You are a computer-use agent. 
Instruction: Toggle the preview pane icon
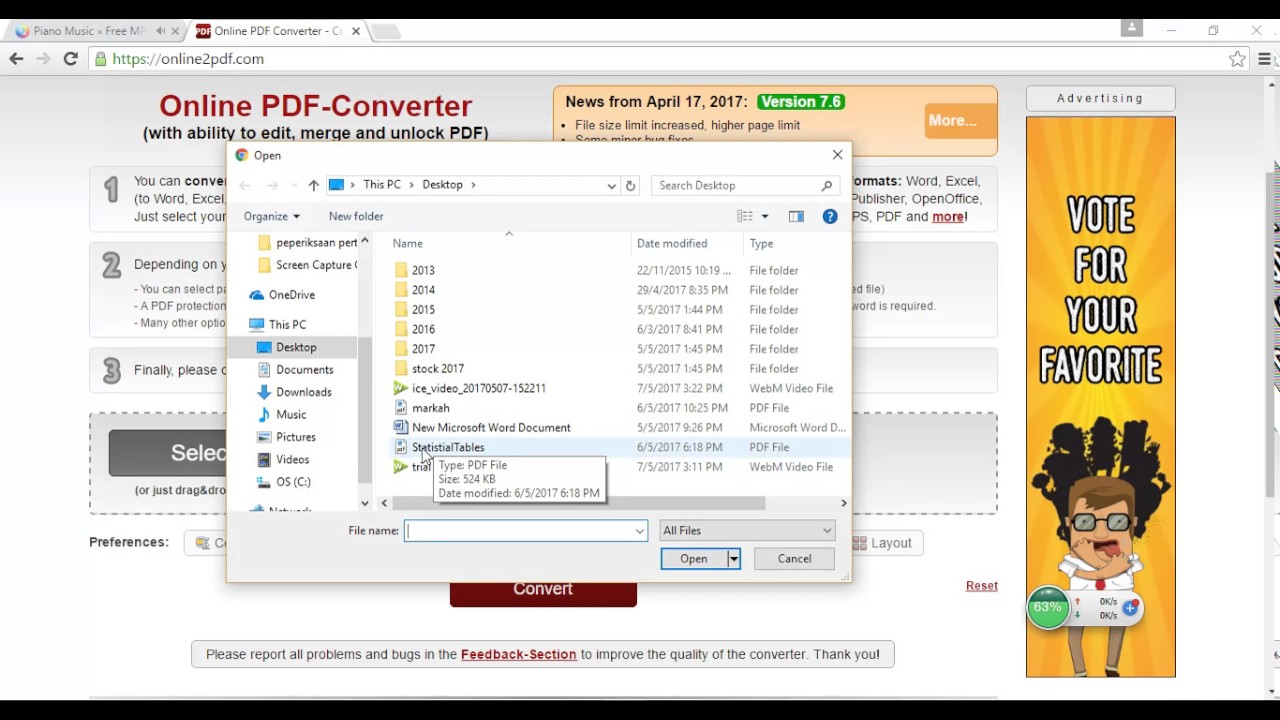click(796, 216)
